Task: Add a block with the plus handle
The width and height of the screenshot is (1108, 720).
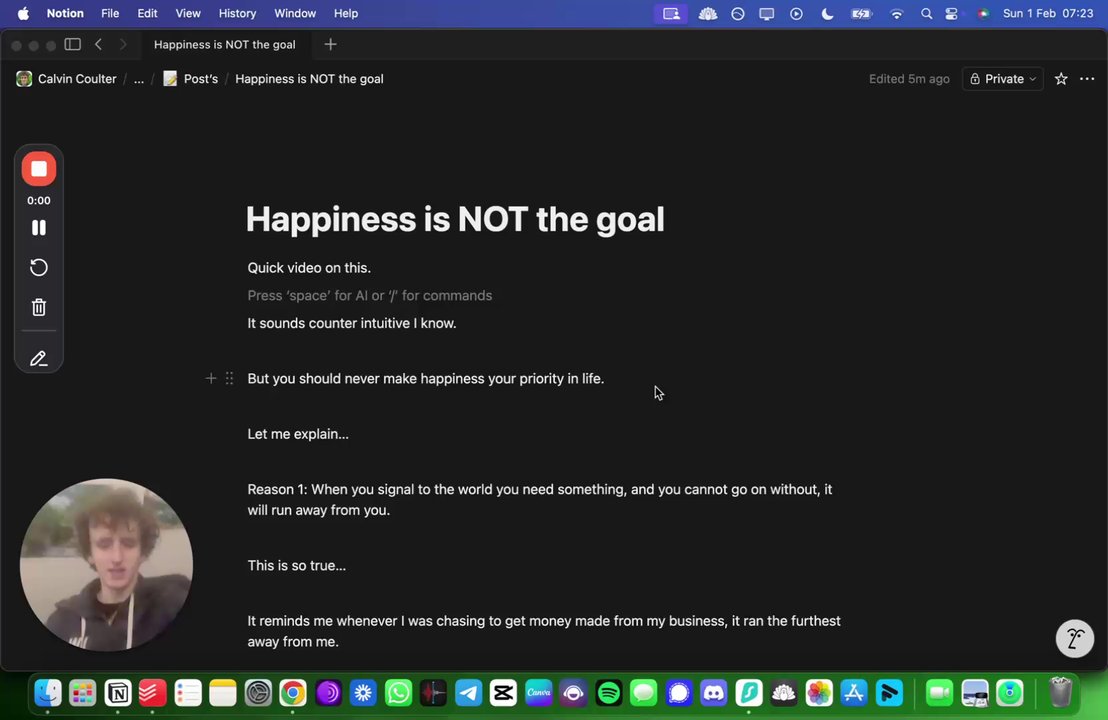Action: click(211, 379)
